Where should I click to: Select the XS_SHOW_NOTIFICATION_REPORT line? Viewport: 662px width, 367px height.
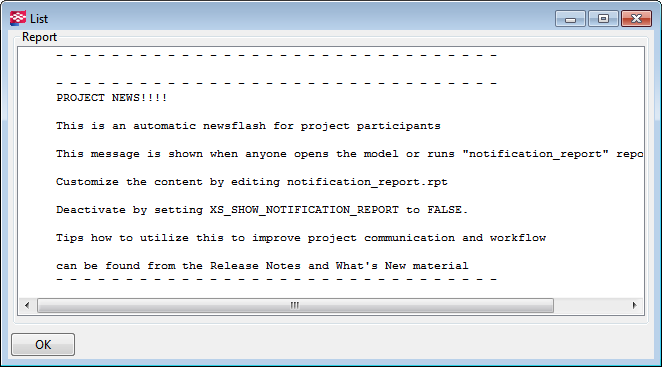point(262,210)
